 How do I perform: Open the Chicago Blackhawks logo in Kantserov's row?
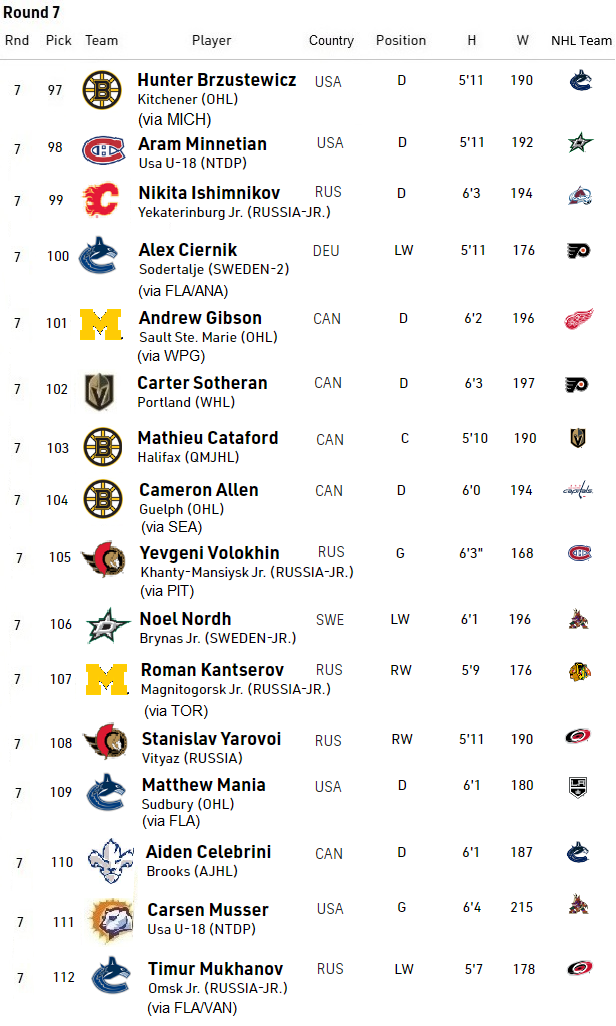[x=579, y=671]
